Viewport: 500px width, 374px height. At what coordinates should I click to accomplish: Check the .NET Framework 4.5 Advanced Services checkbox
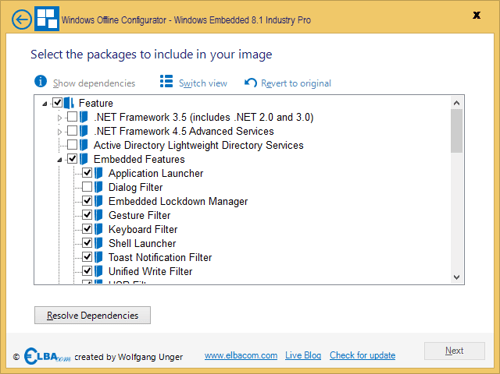(x=72, y=131)
